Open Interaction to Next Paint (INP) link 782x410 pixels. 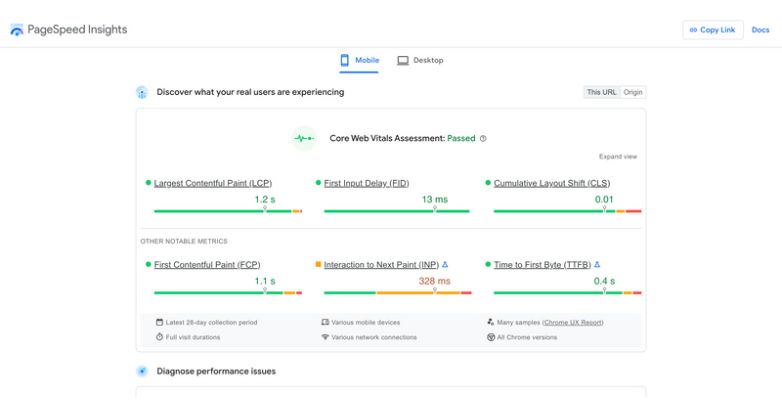[x=381, y=265]
